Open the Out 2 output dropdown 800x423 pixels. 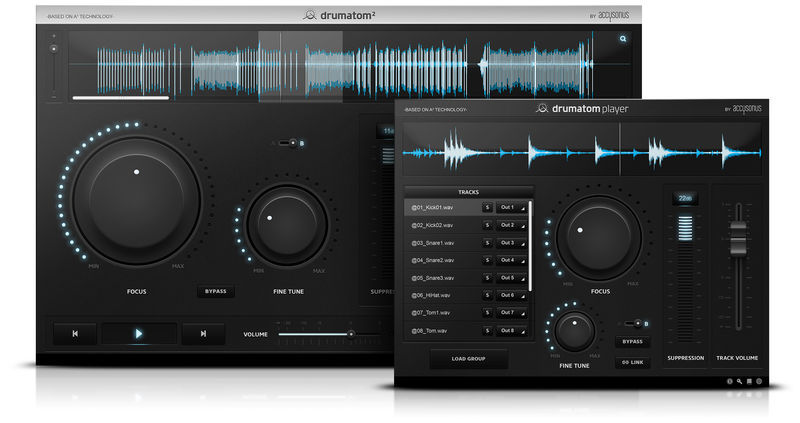tap(511, 225)
